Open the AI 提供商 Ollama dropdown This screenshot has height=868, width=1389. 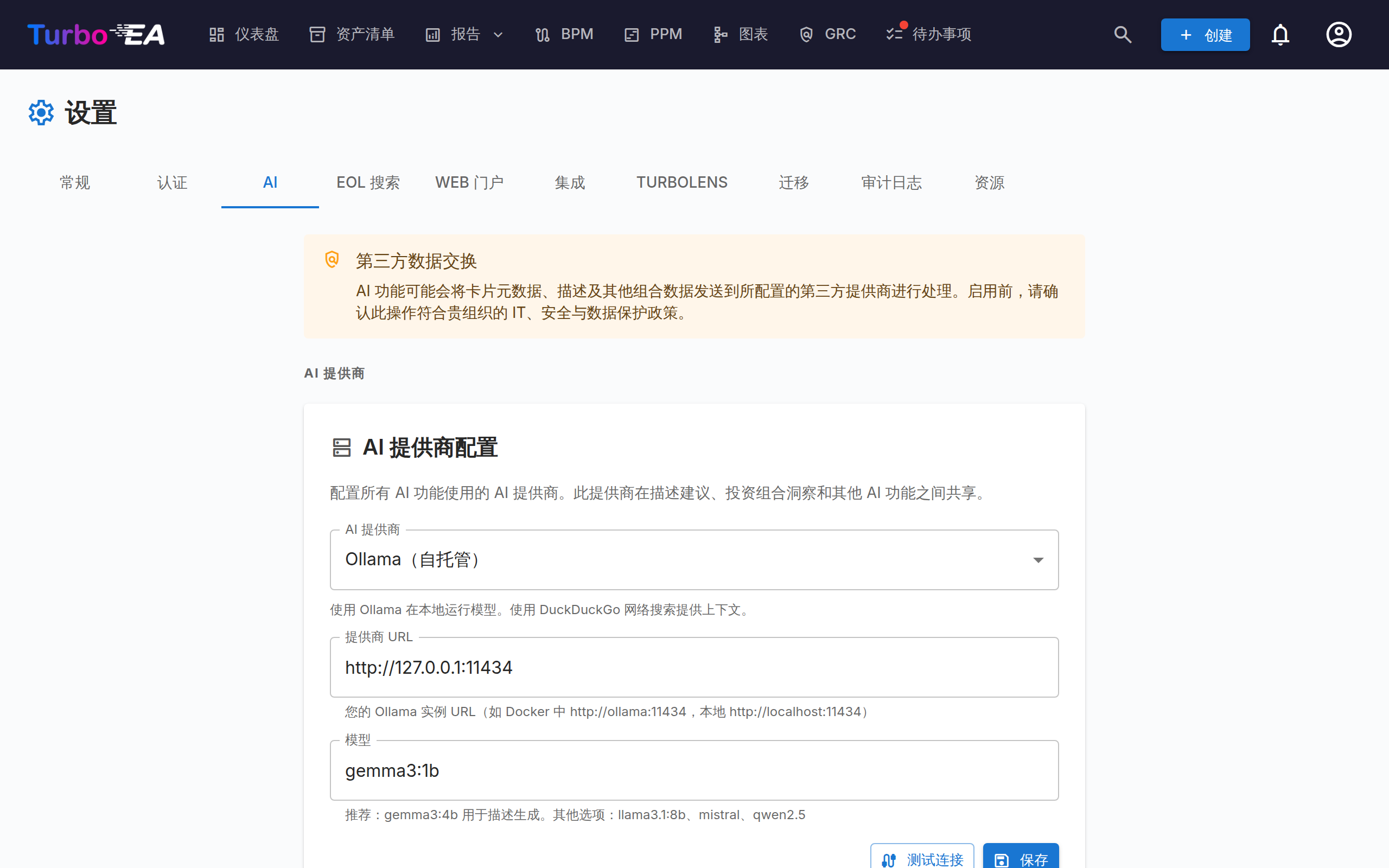tap(694, 560)
